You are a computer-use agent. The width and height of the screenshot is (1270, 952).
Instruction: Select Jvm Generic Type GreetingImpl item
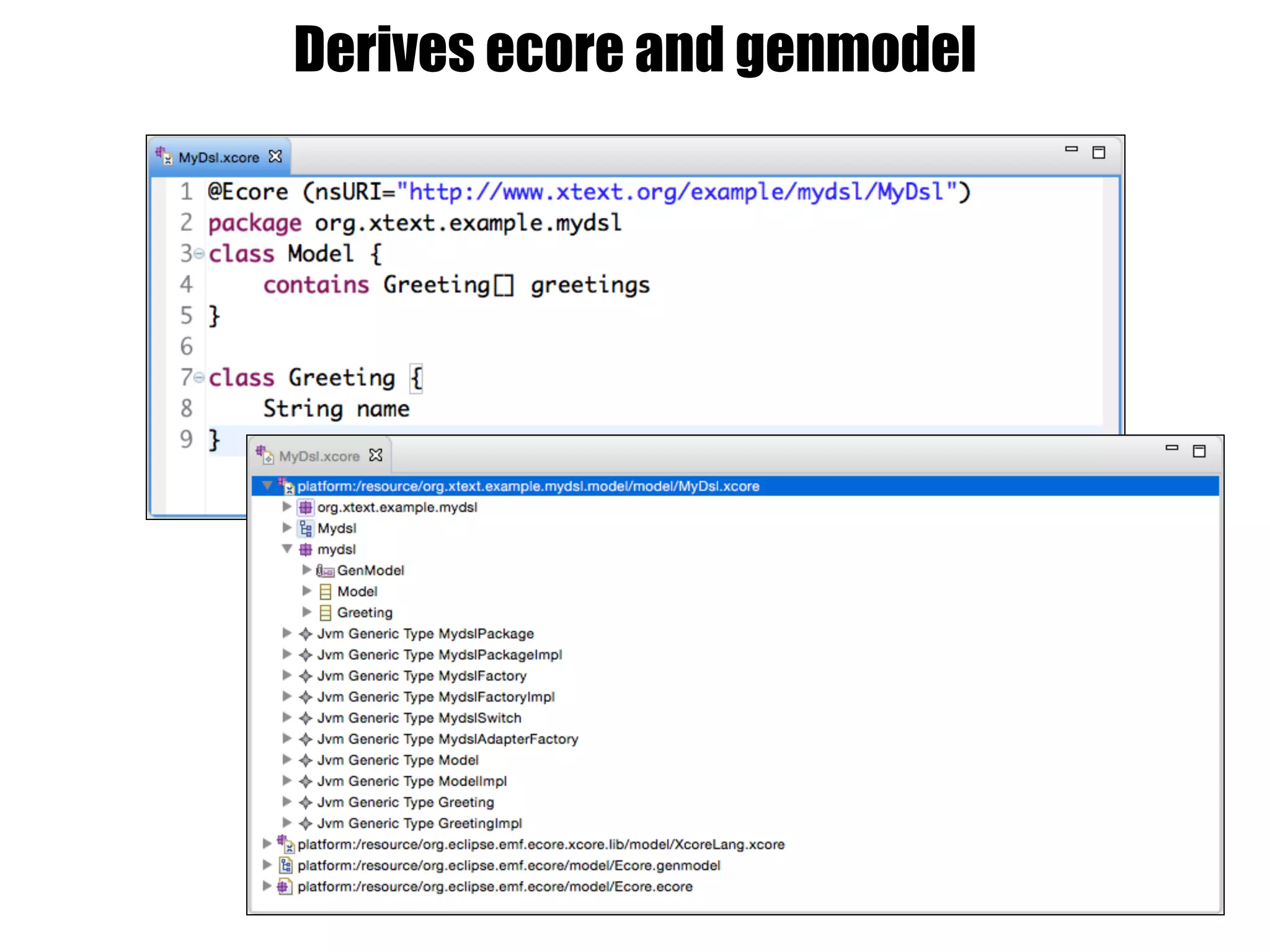419,824
